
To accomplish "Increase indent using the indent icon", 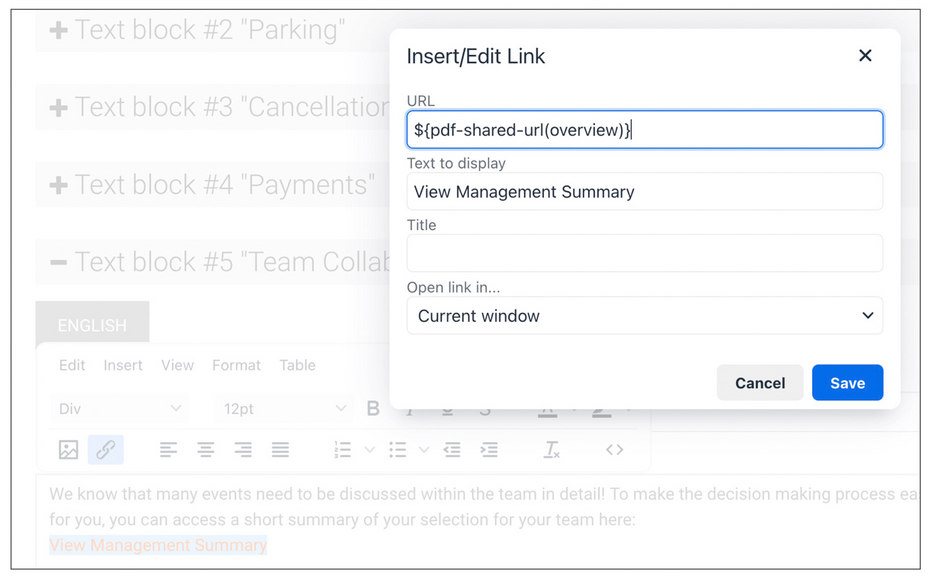I will tap(489, 449).
